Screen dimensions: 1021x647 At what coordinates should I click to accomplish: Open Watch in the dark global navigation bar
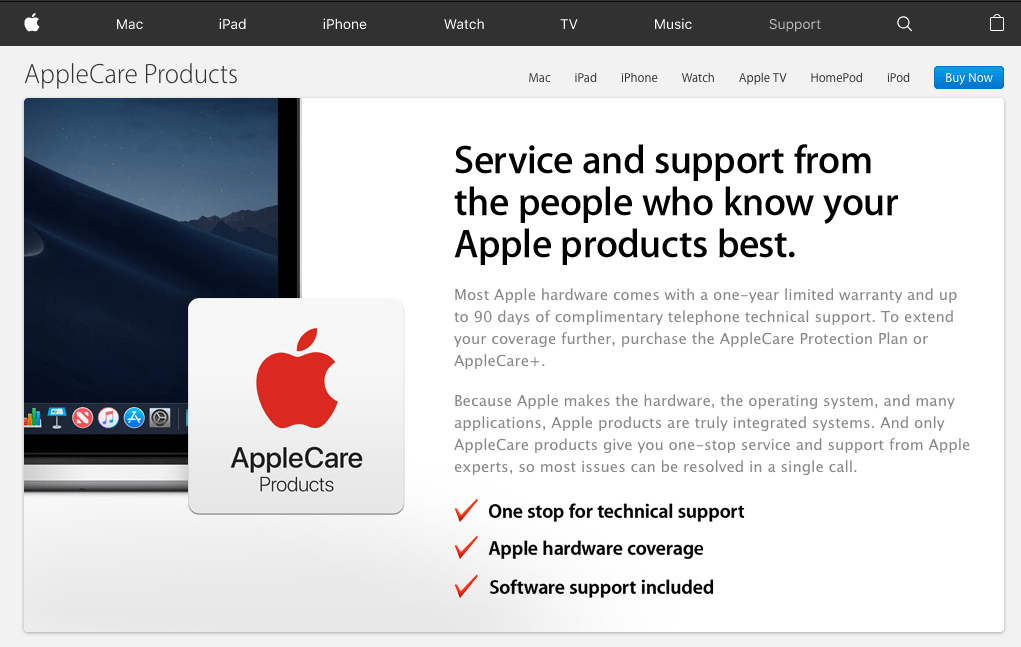464,24
